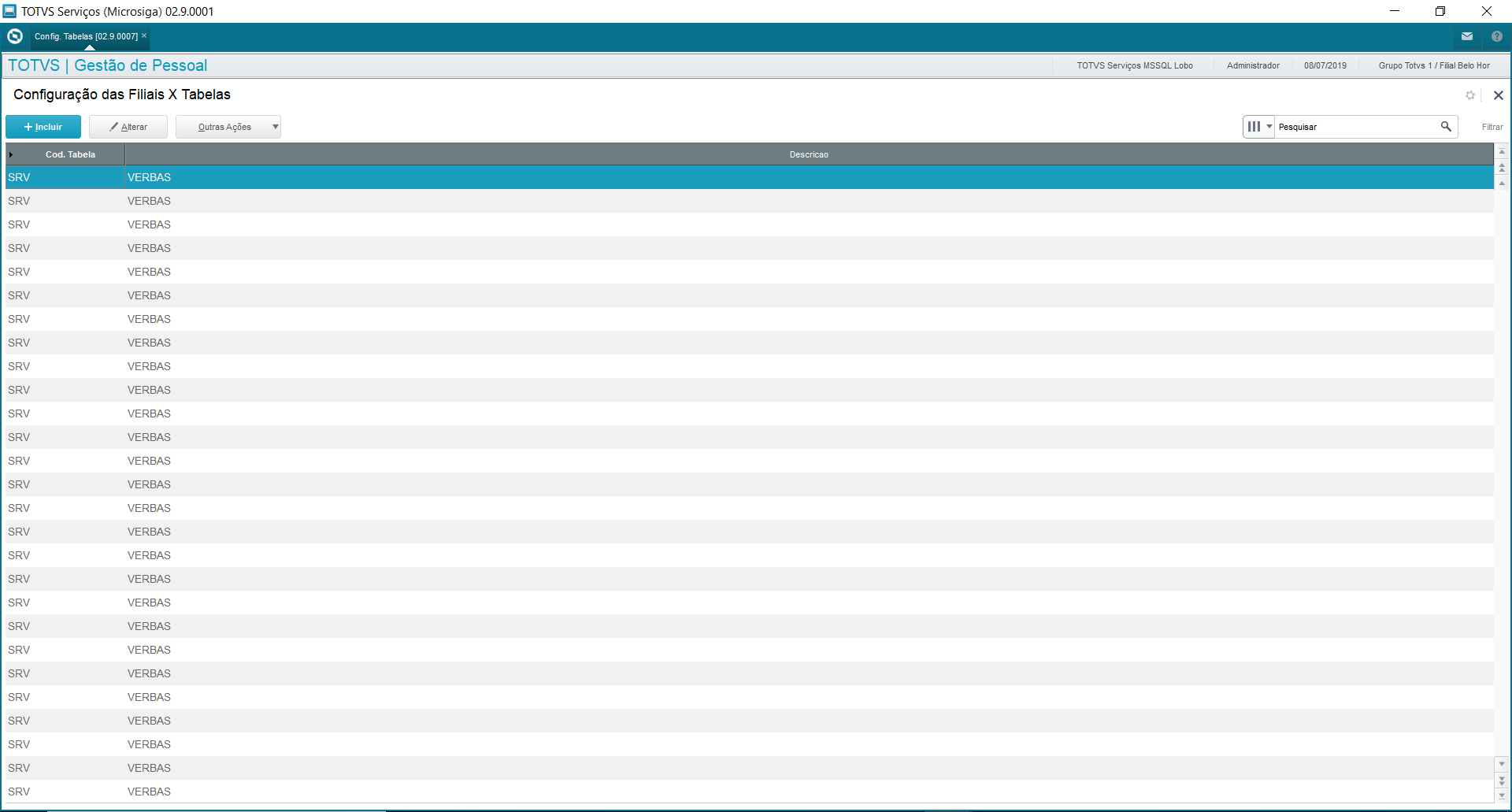Restore down the TOTVS Serviços window
This screenshot has width=1512, height=812.
click(1440, 11)
